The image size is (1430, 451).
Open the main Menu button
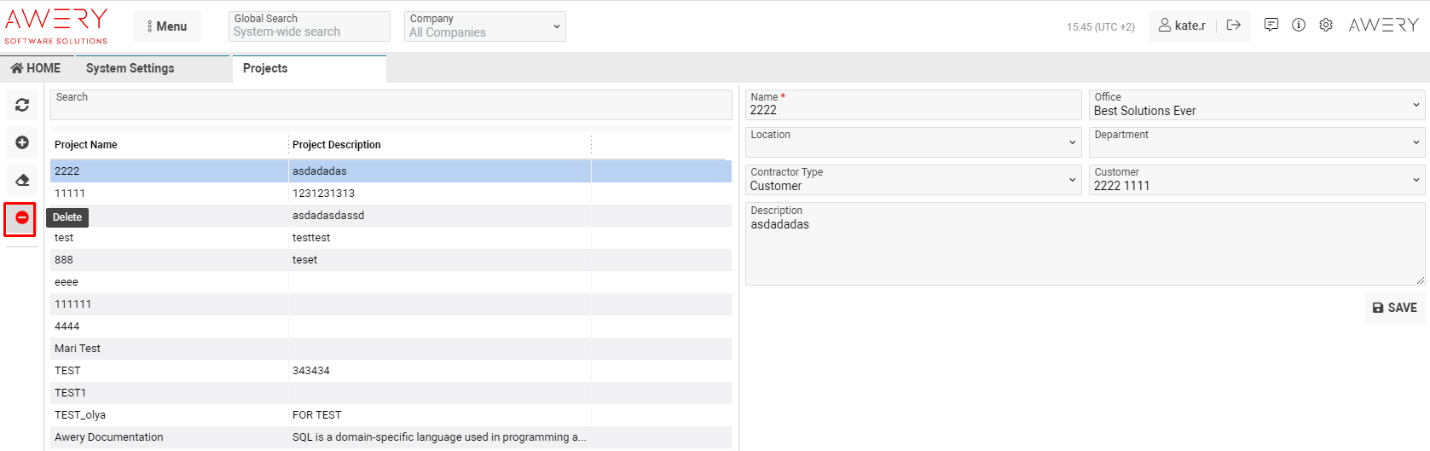pos(166,26)
